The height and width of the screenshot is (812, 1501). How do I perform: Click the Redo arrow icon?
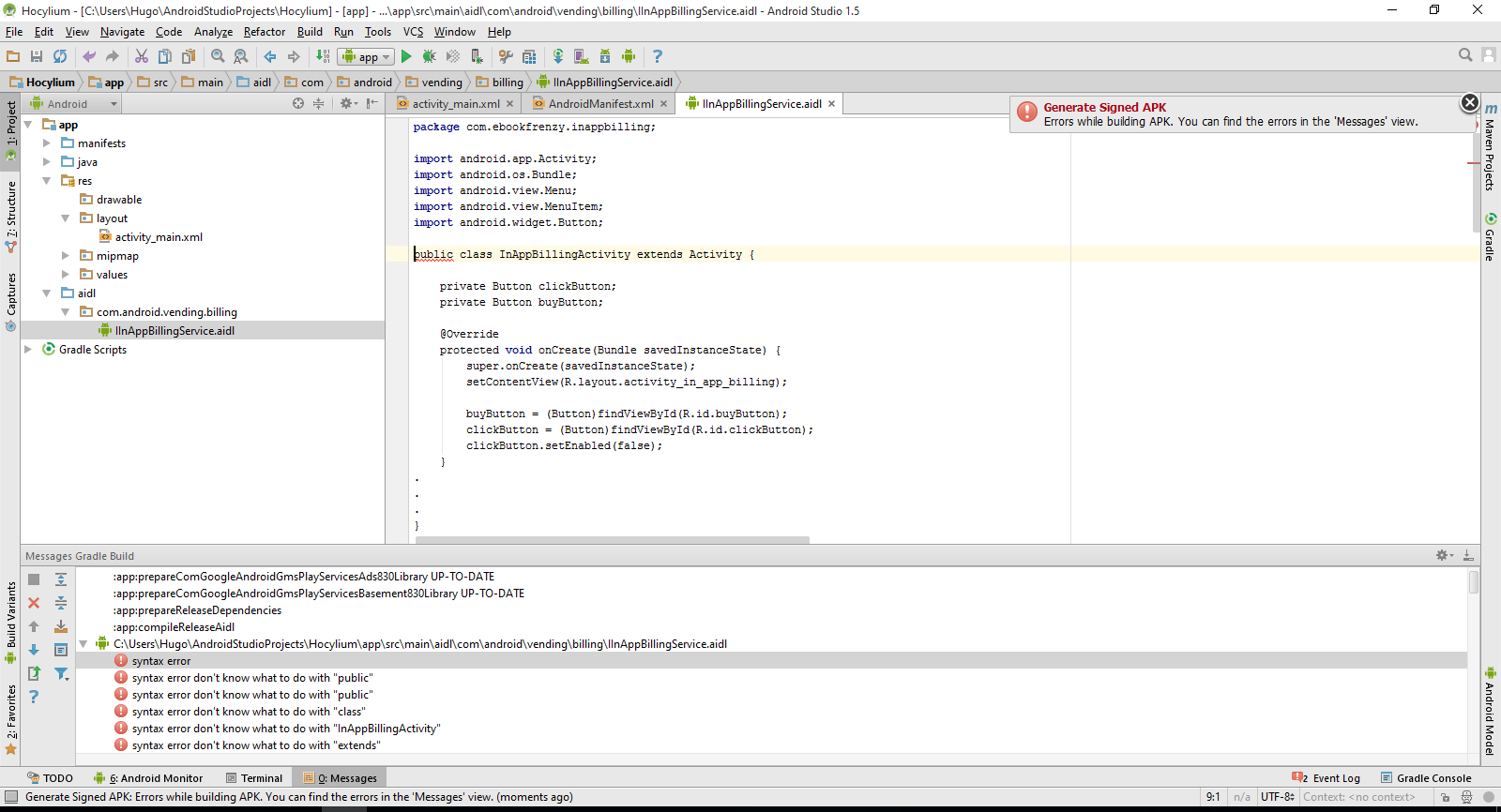[113, 56]
